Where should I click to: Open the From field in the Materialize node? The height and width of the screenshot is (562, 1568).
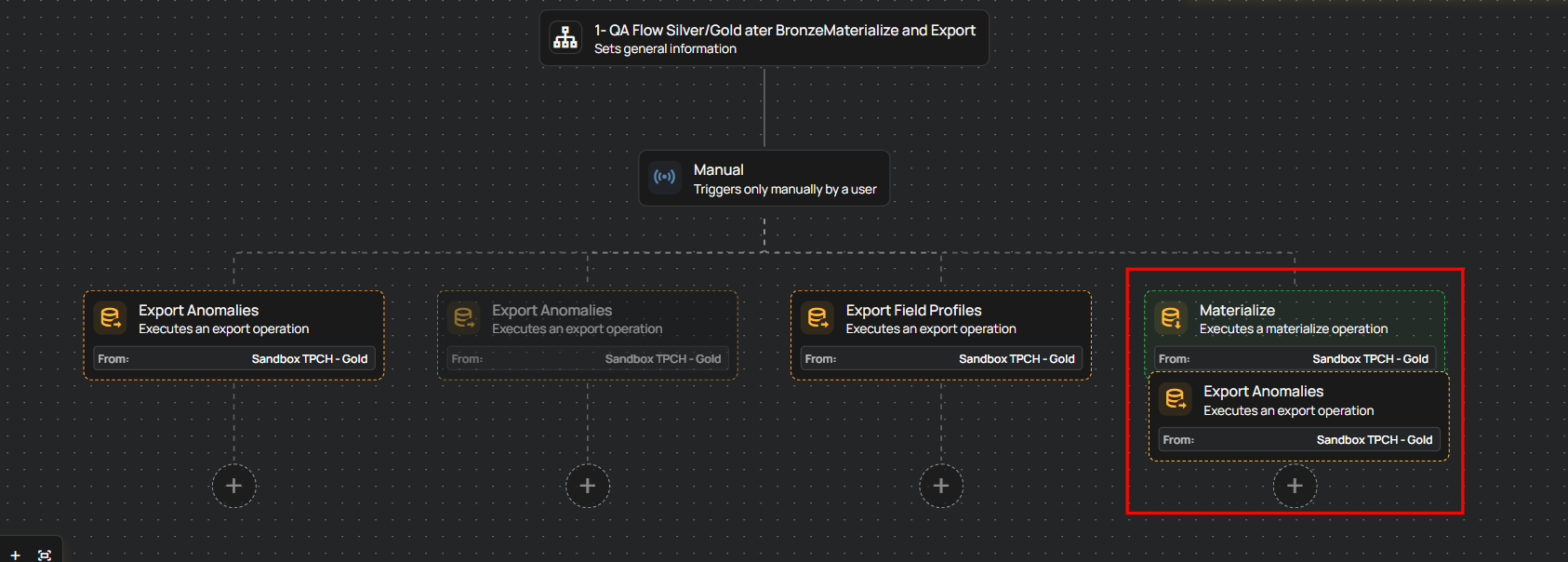pos(1294,359)
